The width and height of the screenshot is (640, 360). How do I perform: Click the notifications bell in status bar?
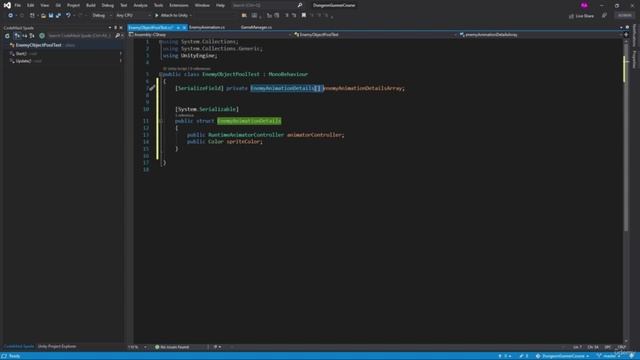coord(631,356)
